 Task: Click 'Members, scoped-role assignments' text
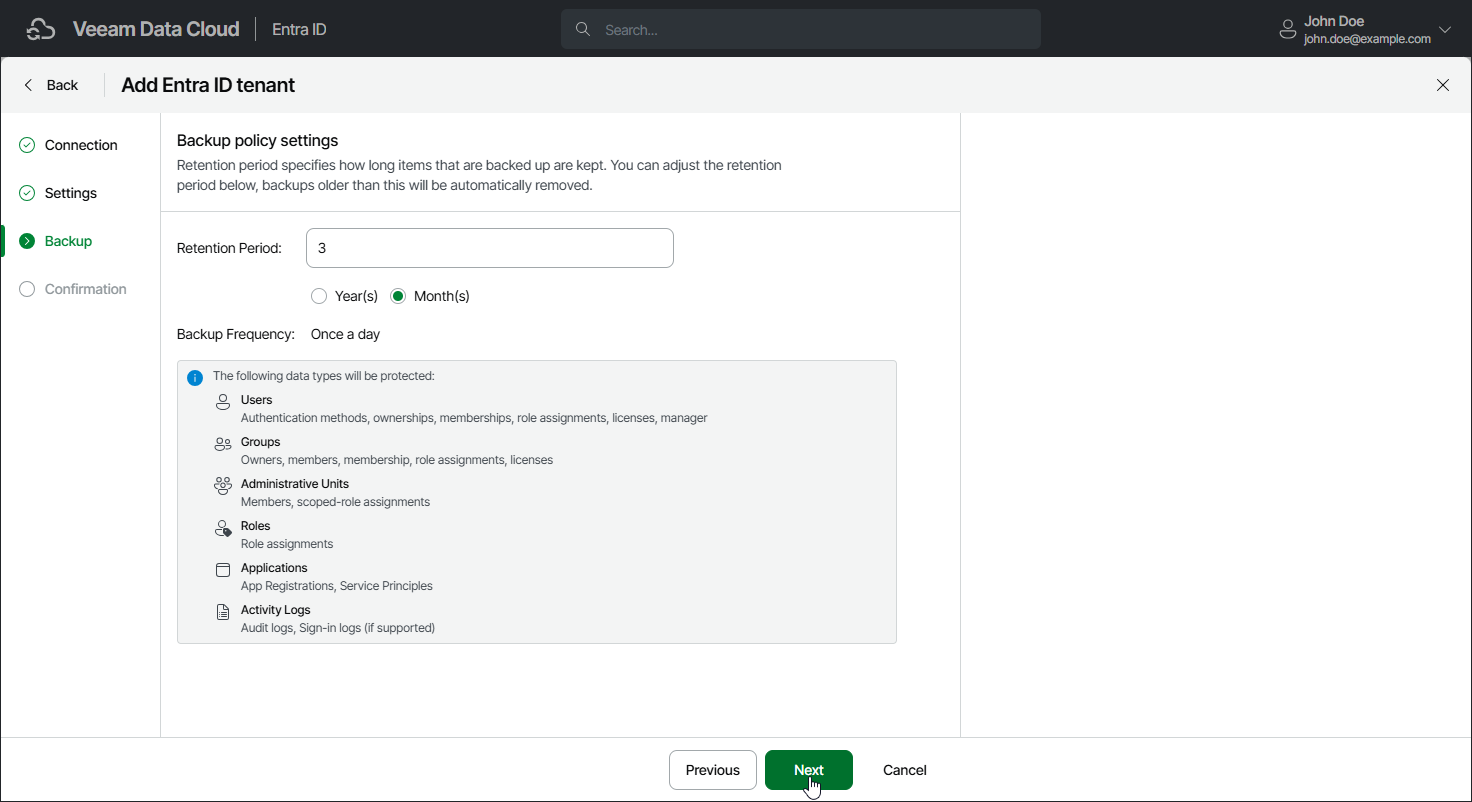pos(335,502)
